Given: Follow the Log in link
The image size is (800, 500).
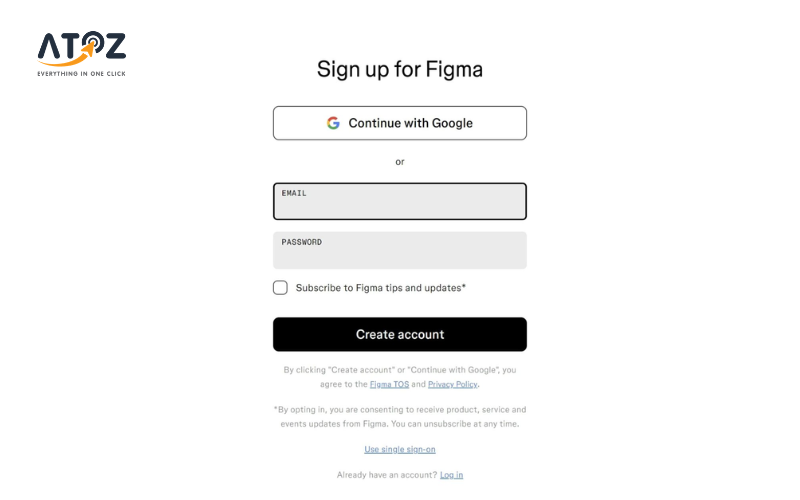Looking at the screenshot, I should (451, 474).
